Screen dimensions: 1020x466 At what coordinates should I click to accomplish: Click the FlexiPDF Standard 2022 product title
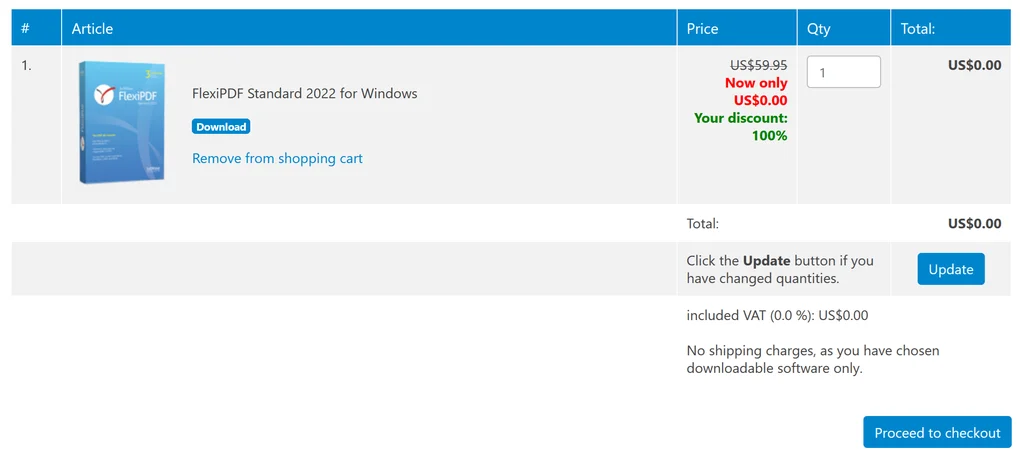[304, 93]
